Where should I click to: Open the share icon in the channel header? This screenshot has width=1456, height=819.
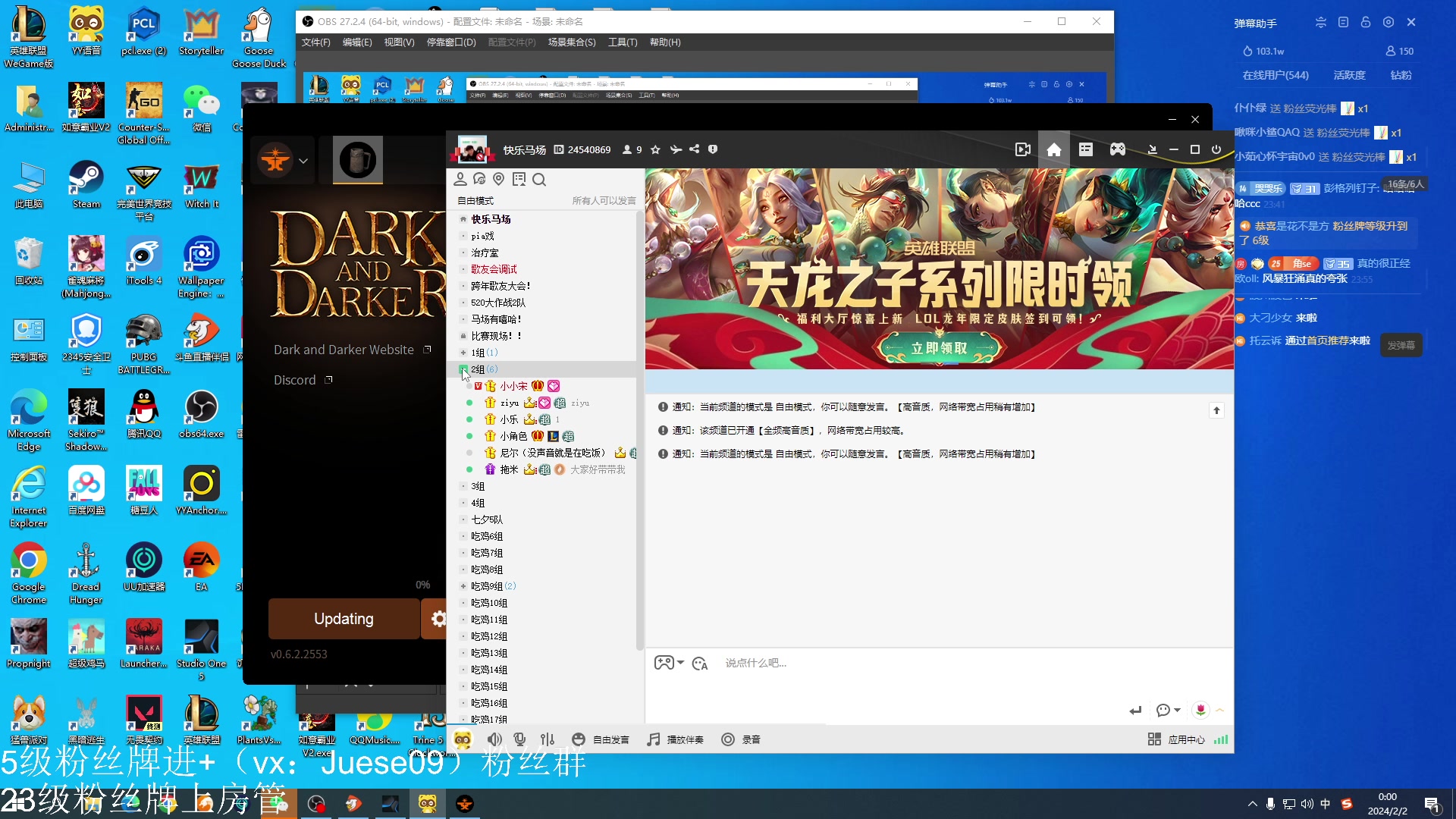pyautogui.click(x=695, y=149)
